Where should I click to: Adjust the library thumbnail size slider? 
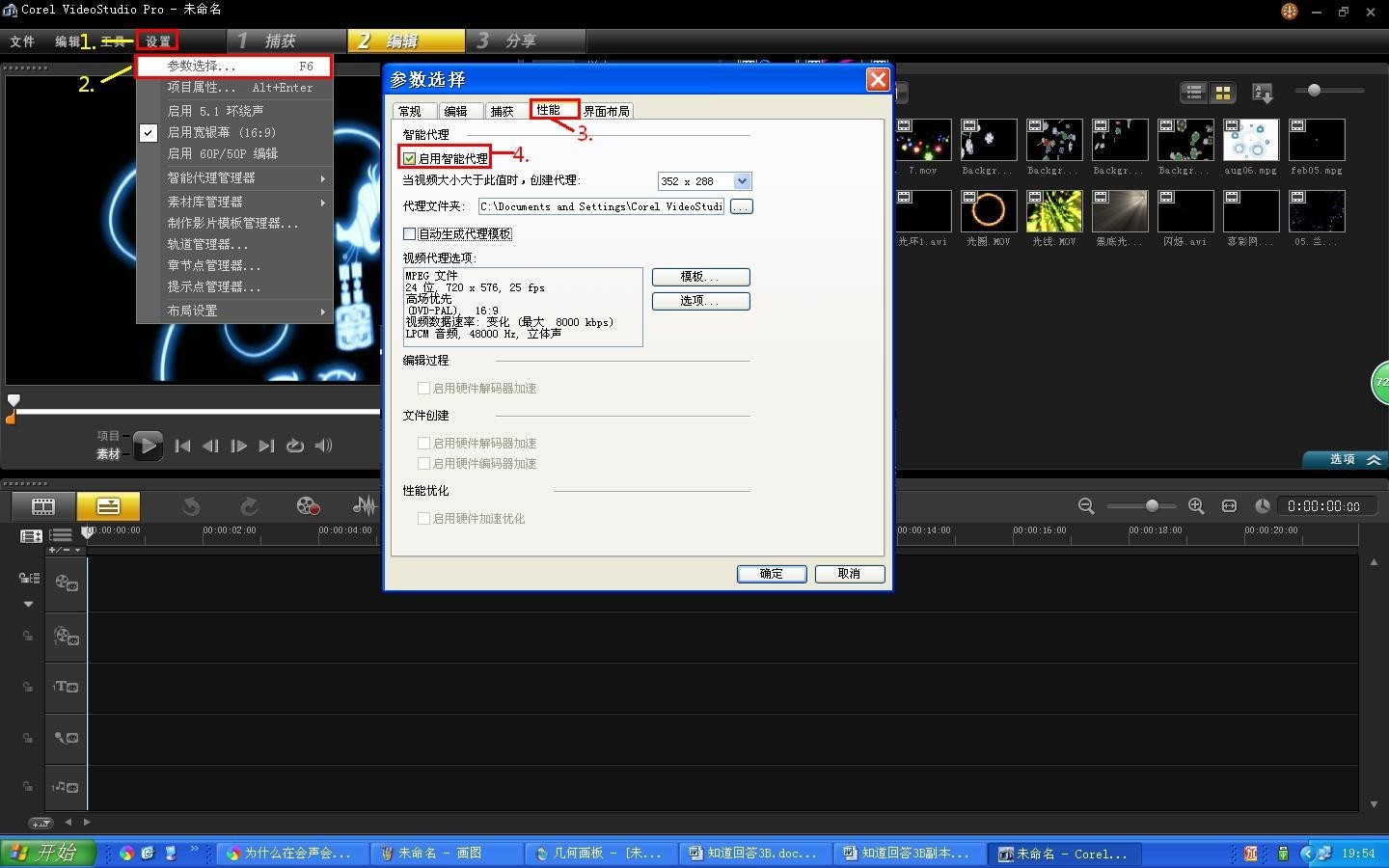click(1314, 90)
